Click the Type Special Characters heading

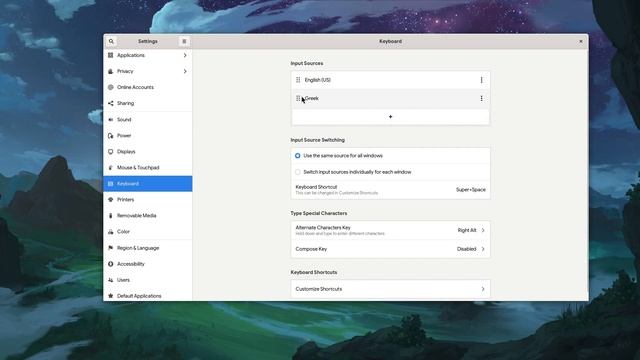point(319,213)
